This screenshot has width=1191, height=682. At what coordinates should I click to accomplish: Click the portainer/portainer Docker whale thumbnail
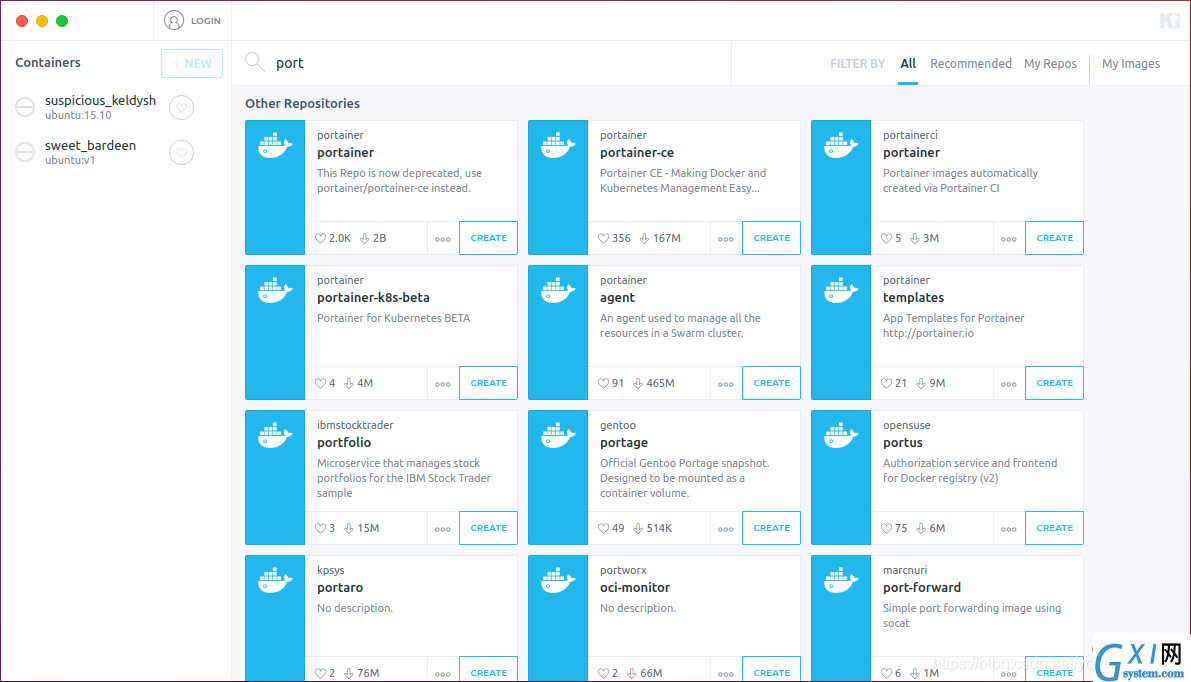tap(275, 187)
